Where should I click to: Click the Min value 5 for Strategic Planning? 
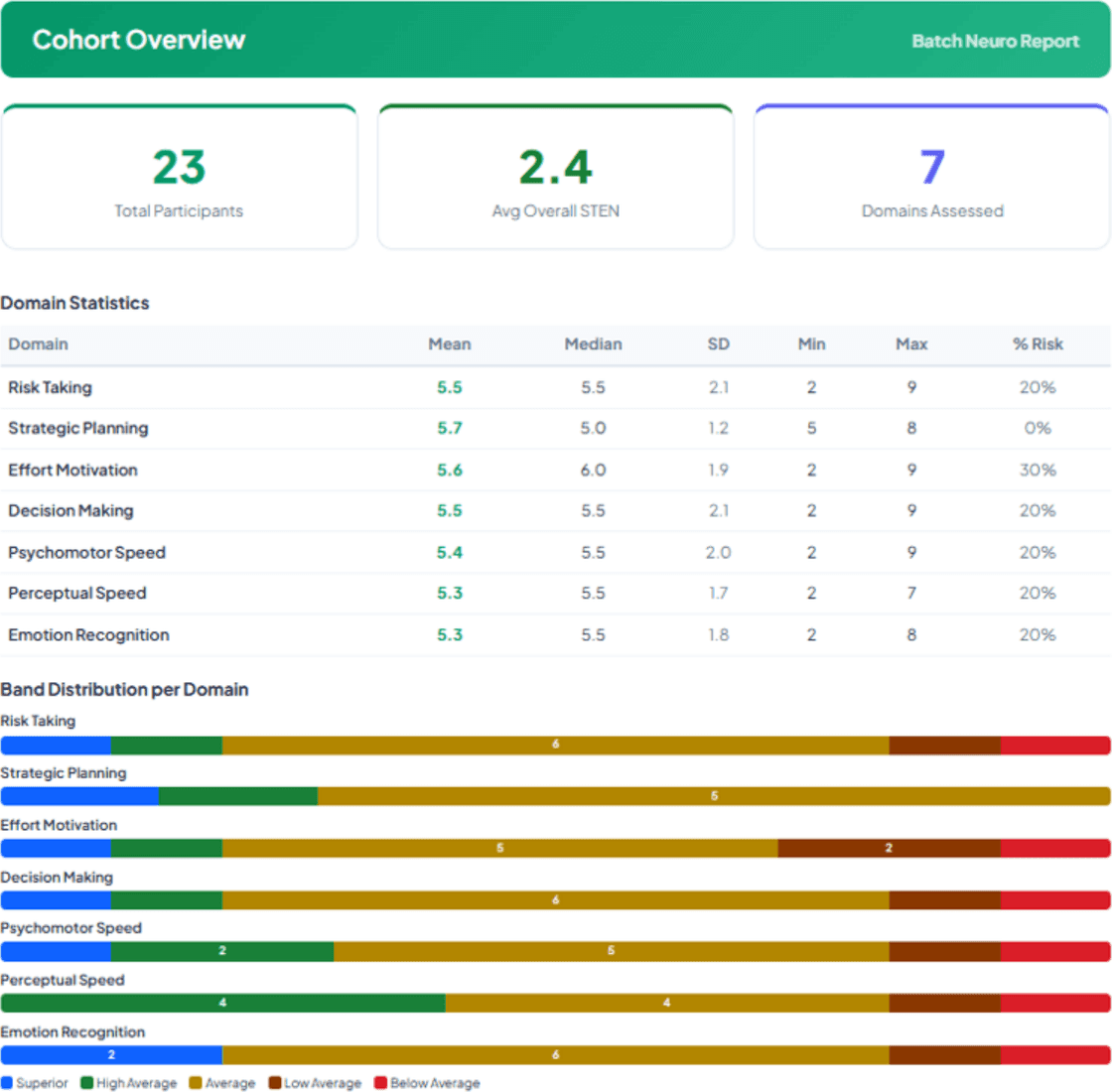pyautogui.click(x=811, y=428)
